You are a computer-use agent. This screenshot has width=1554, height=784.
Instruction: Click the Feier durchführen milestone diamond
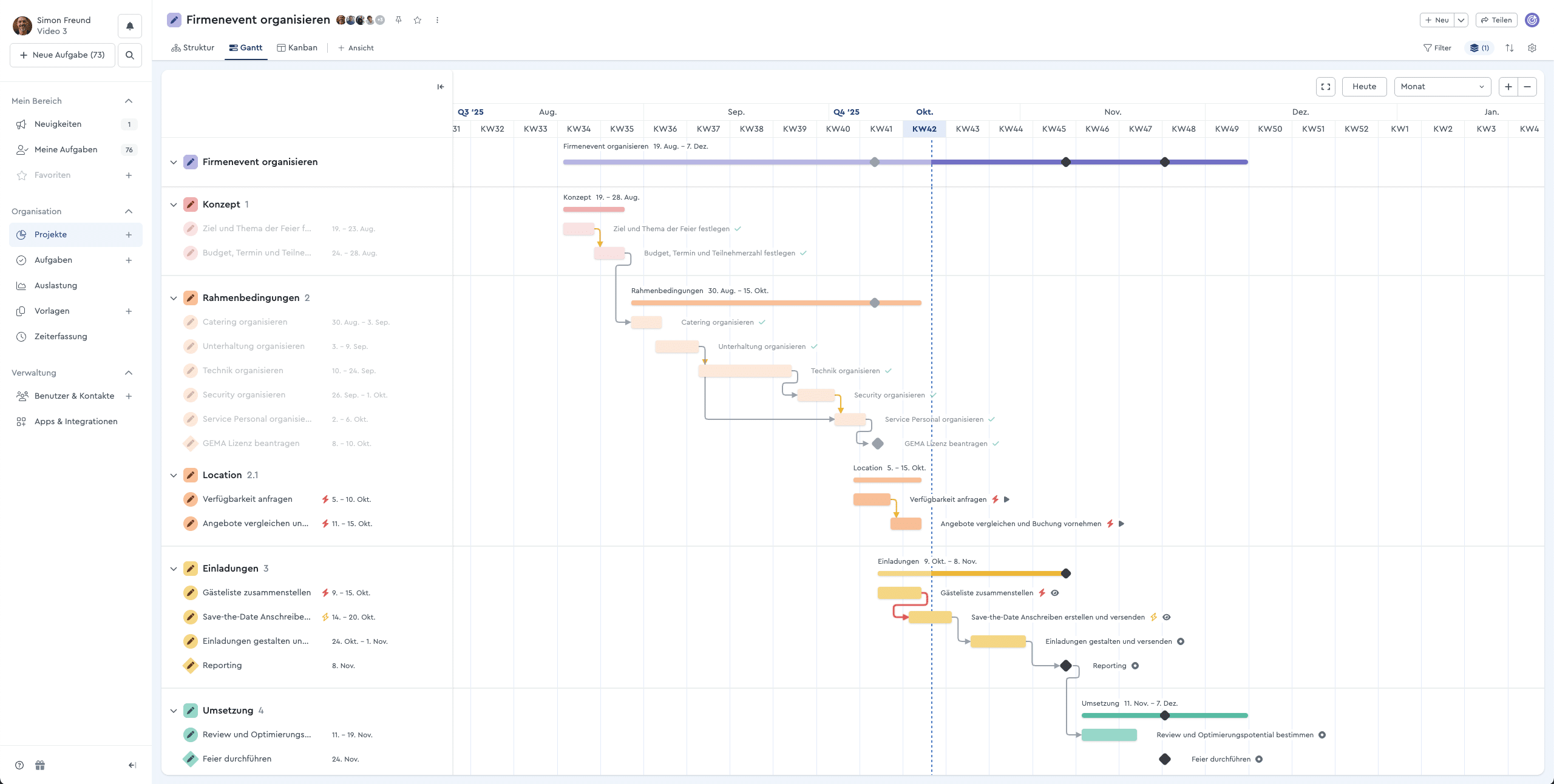pyautogui.click(x=1164, y=759)
